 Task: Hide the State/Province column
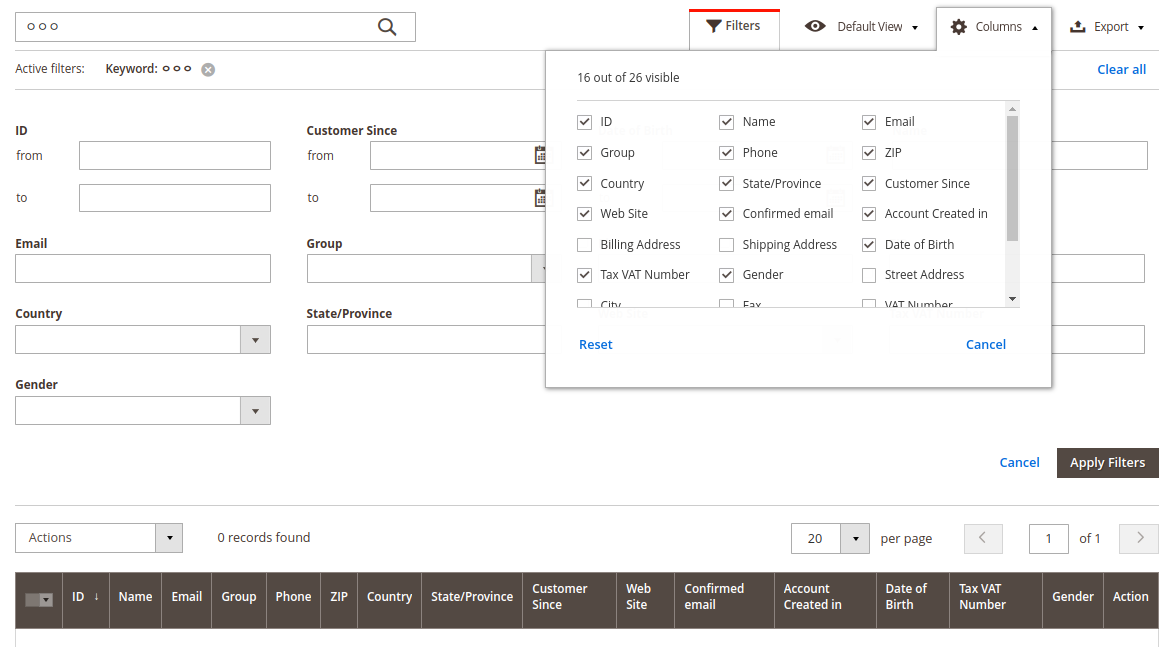click(726, 184)
